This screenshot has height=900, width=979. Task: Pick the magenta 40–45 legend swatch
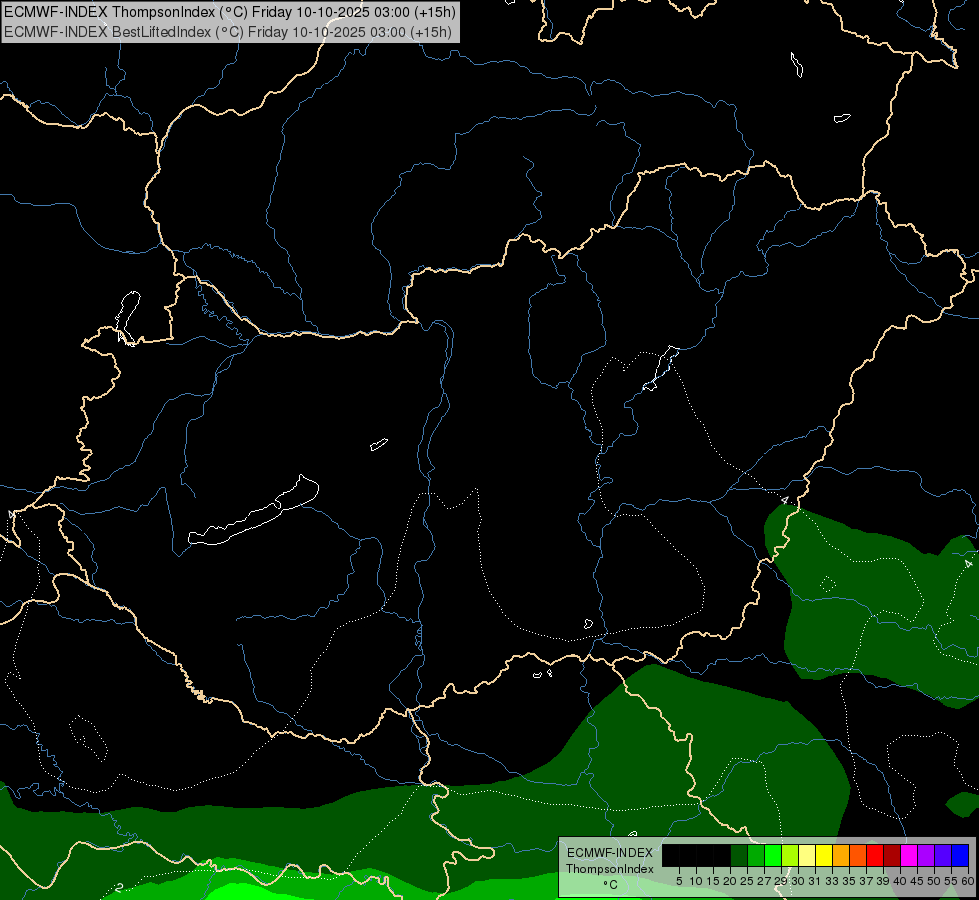tap(909, 855)
